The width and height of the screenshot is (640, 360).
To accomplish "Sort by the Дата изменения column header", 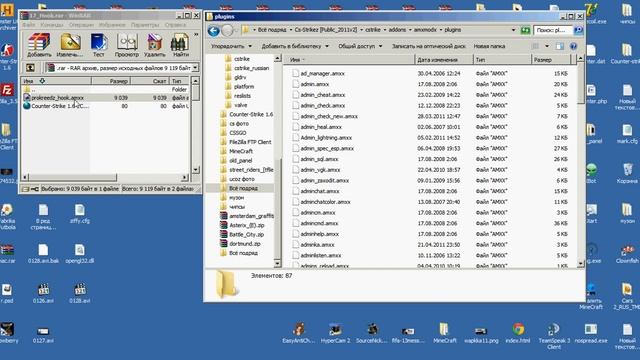I will pyautogui.click(x=443, y=60).
